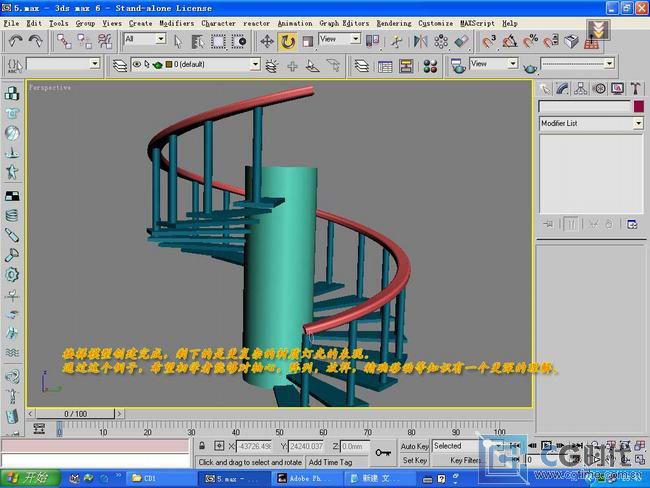Click the Redo arrow in main toolbar
650x488 pixels.
point(36,41)
